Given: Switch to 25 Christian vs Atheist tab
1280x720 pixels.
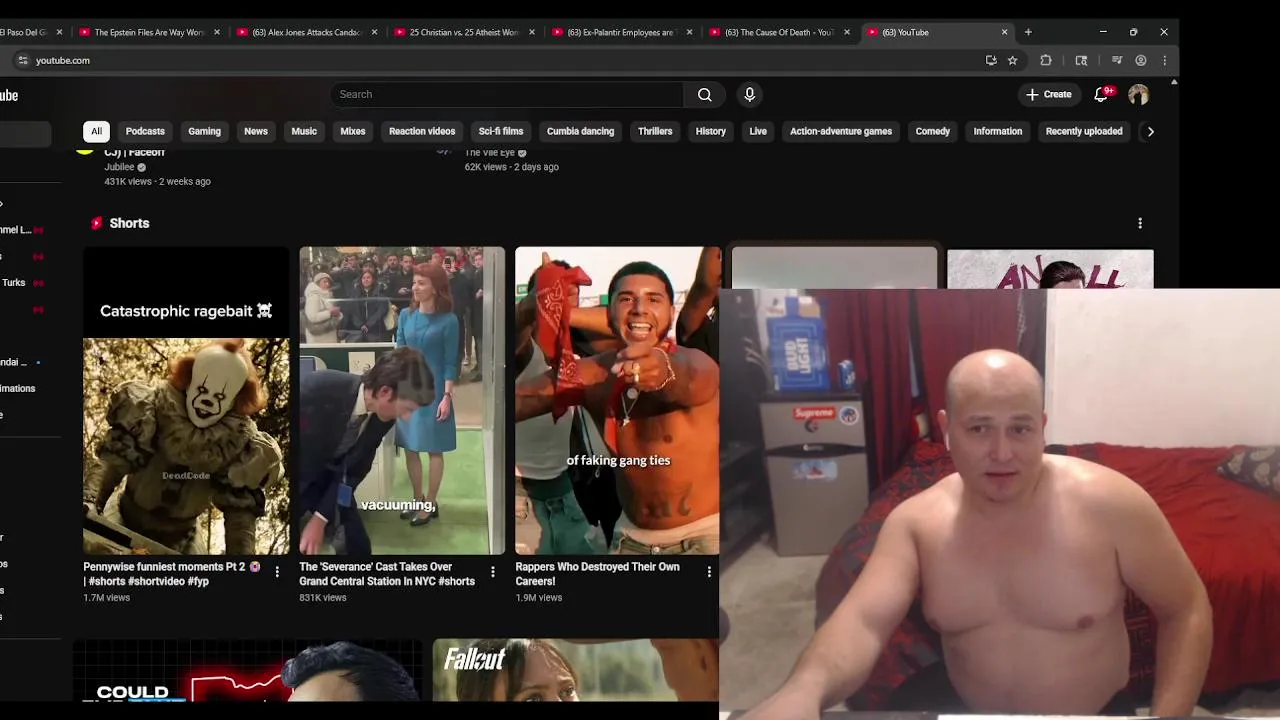Looking at the screenshot, I should (464, 32).
